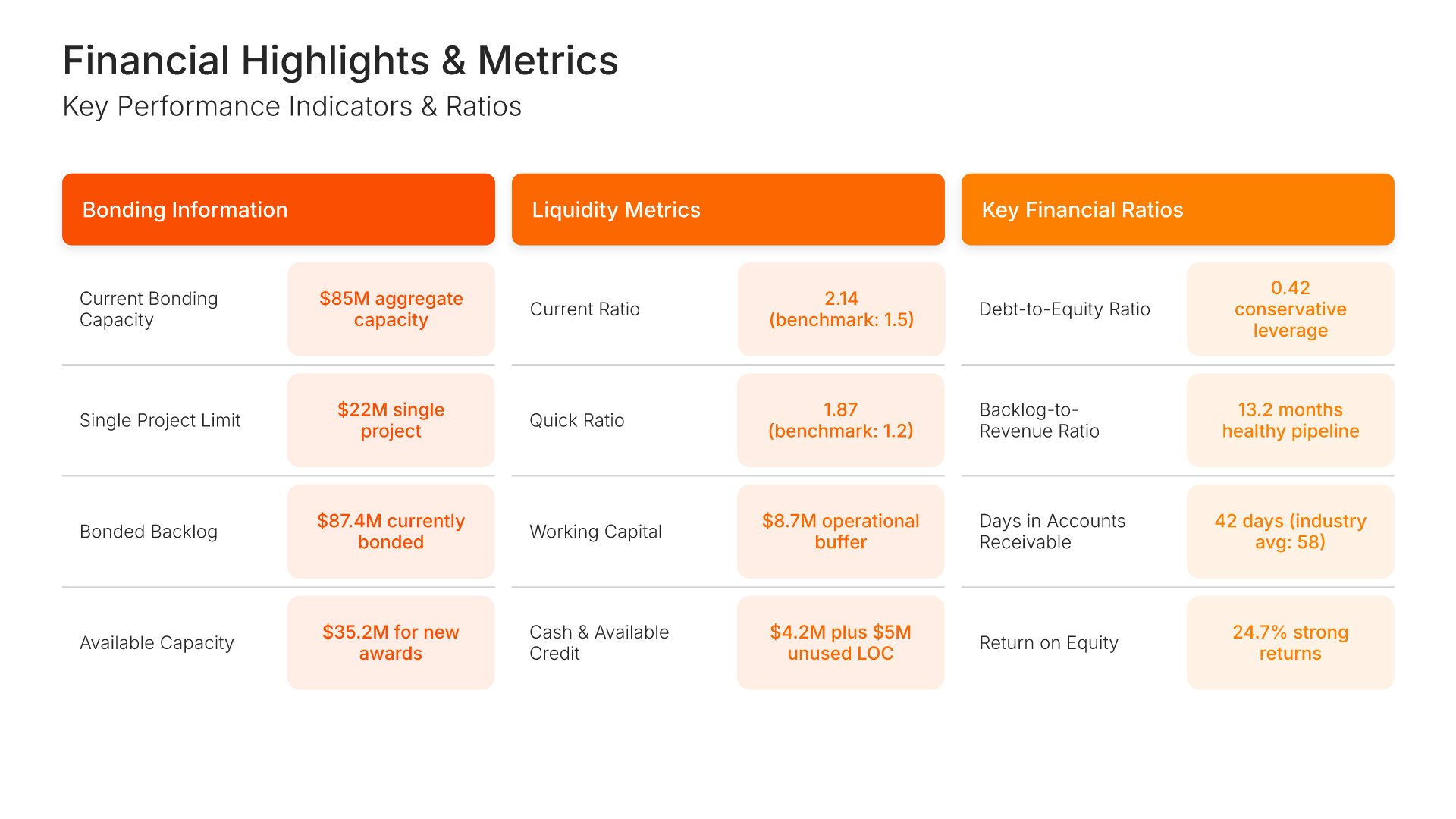
Task: Select the 24.7% strong returns box
Action: click(1290, 642)
